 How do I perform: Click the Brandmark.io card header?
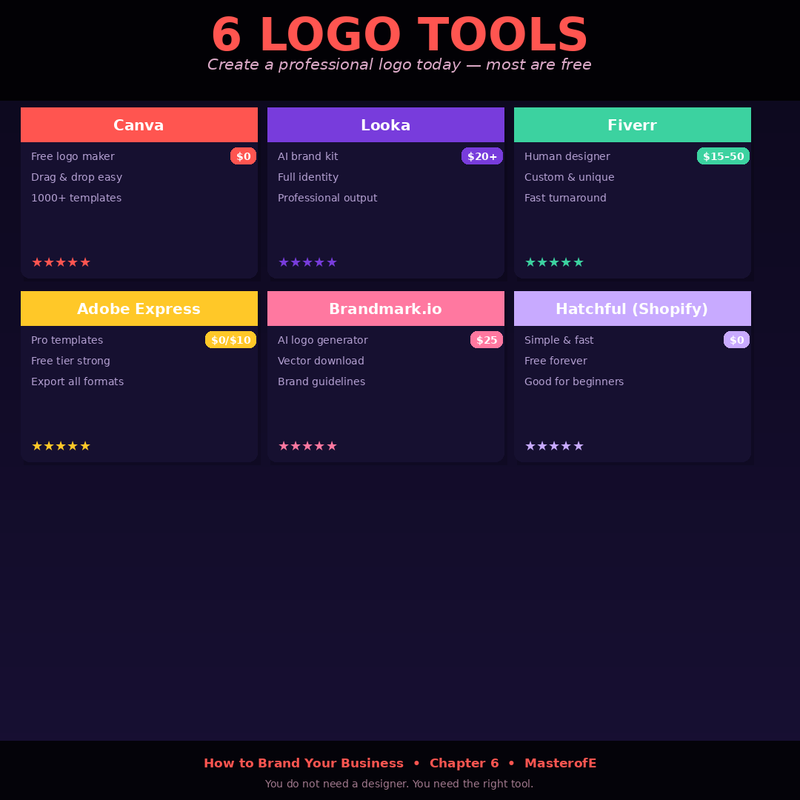point(385,308)
